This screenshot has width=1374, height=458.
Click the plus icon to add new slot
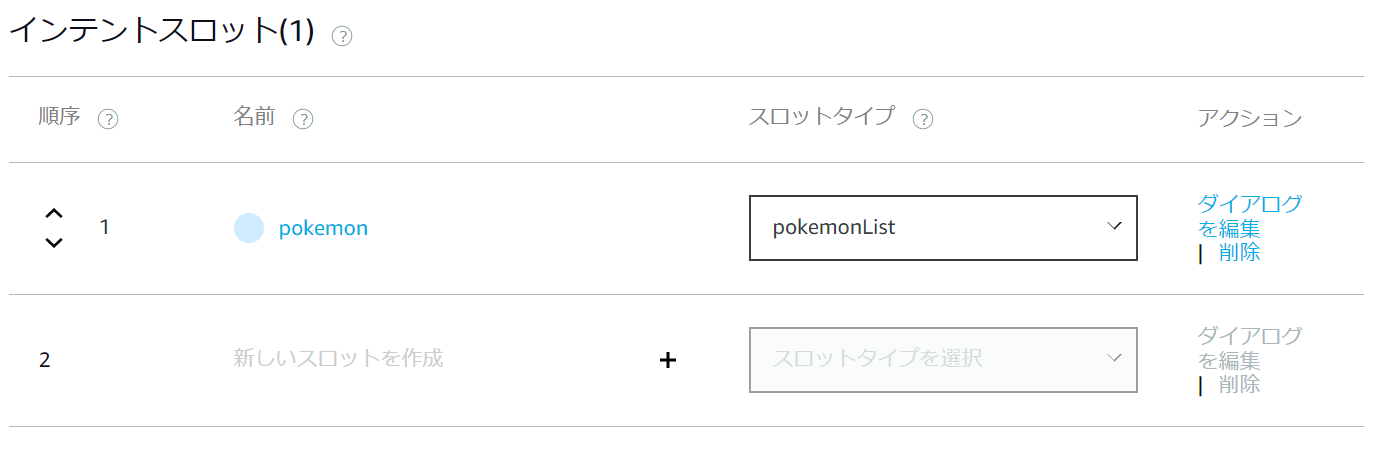pyautogui.click(x=668, y=360)
